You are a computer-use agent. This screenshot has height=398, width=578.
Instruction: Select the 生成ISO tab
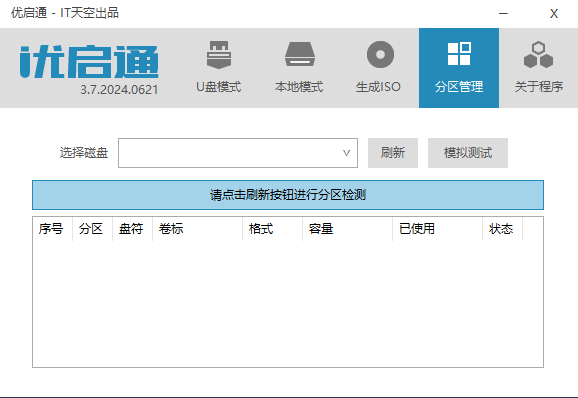379,68
